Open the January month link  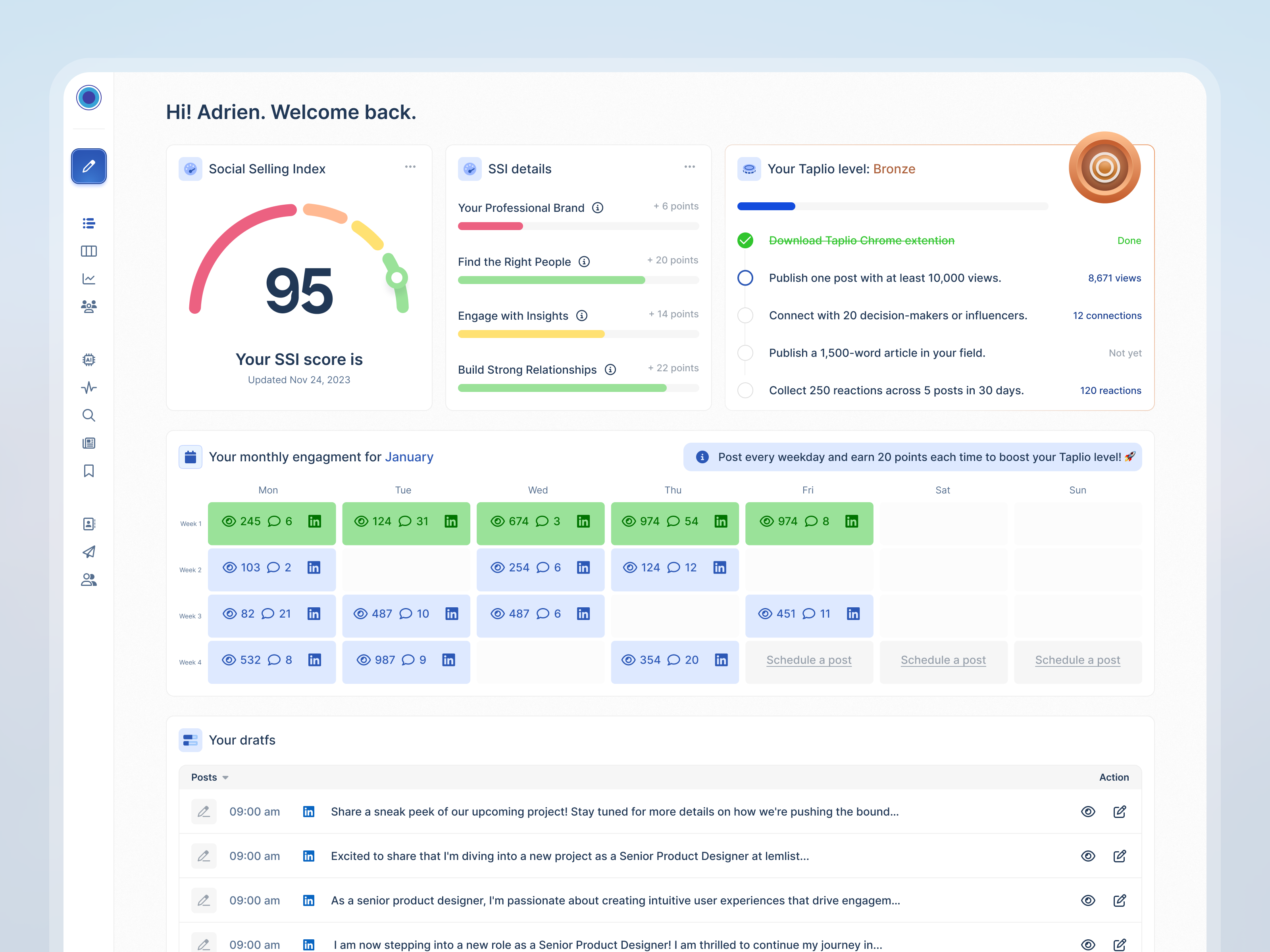point(409,457)
